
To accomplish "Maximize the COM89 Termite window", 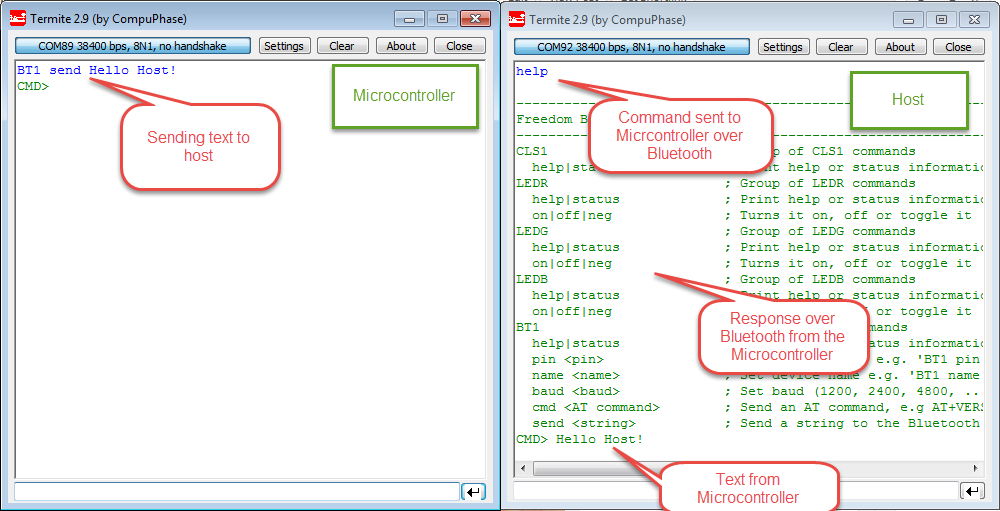I will coord(441,19).
